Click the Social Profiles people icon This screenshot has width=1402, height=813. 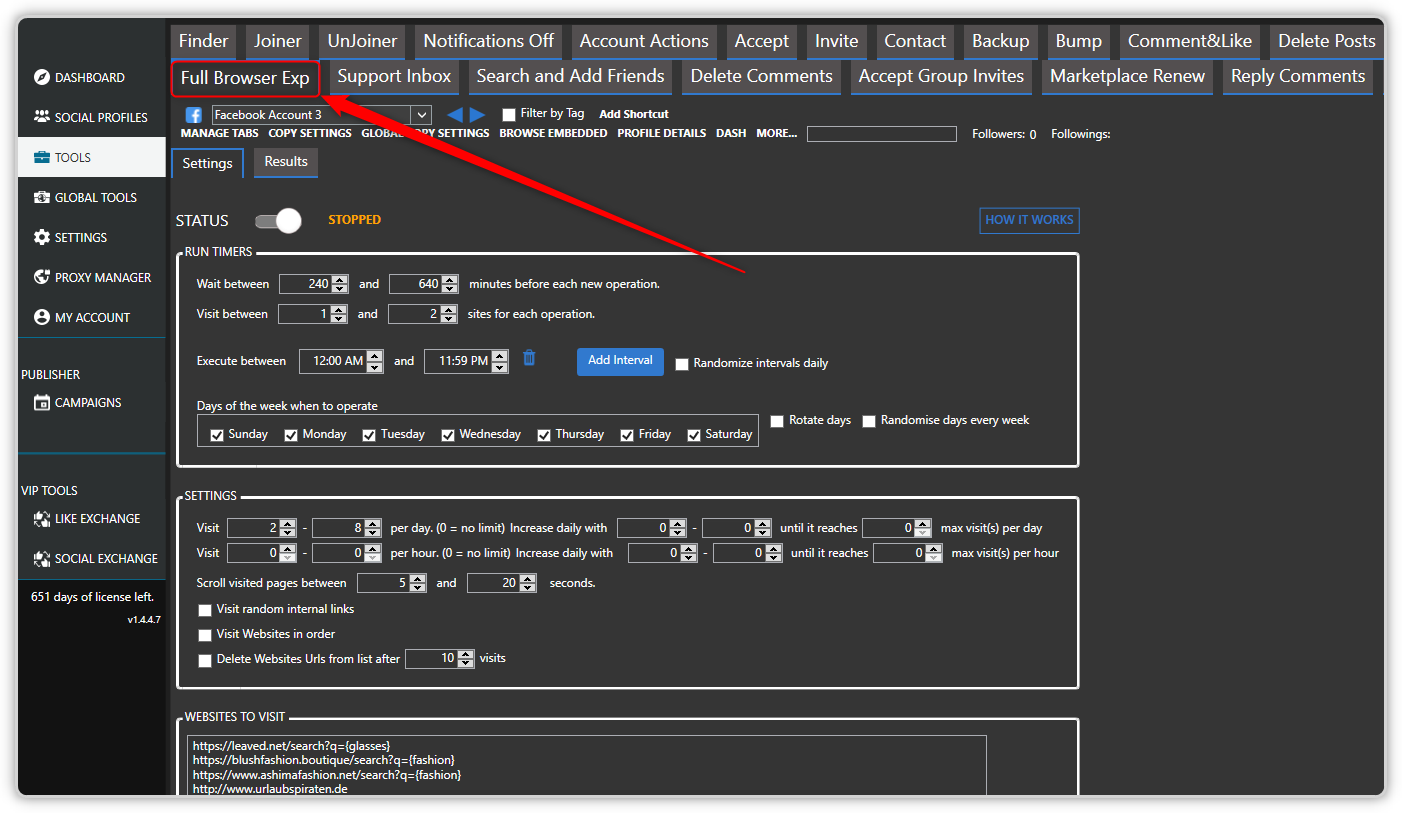42,117
